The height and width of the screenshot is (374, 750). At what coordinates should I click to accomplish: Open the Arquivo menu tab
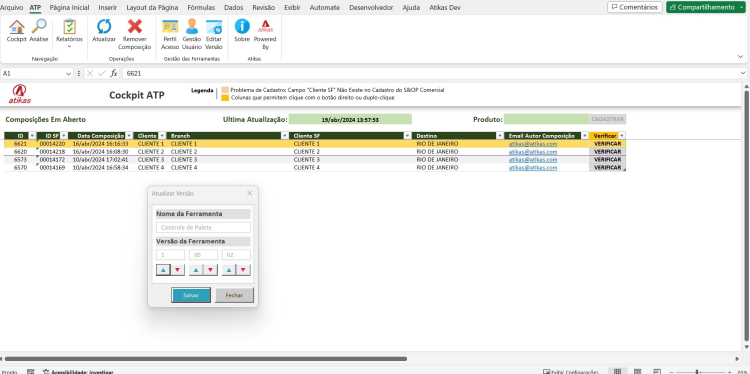coord(11,8)
